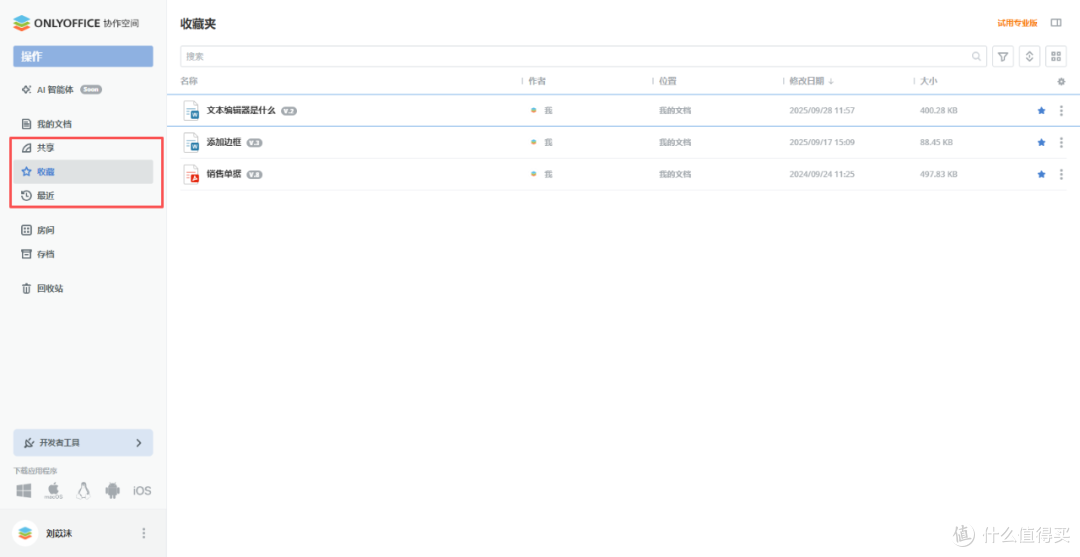Open the 回收站 trash

click(43, 288)
